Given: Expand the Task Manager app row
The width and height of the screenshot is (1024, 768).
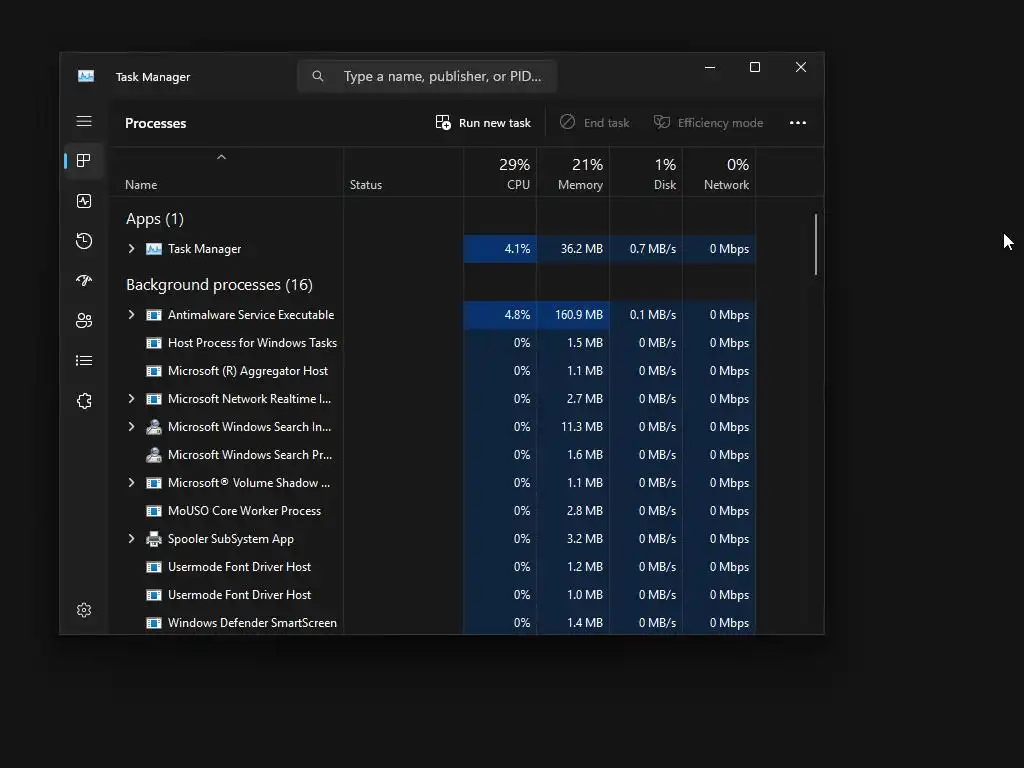Looking at the screenshot, I should (x=131, y=249).
